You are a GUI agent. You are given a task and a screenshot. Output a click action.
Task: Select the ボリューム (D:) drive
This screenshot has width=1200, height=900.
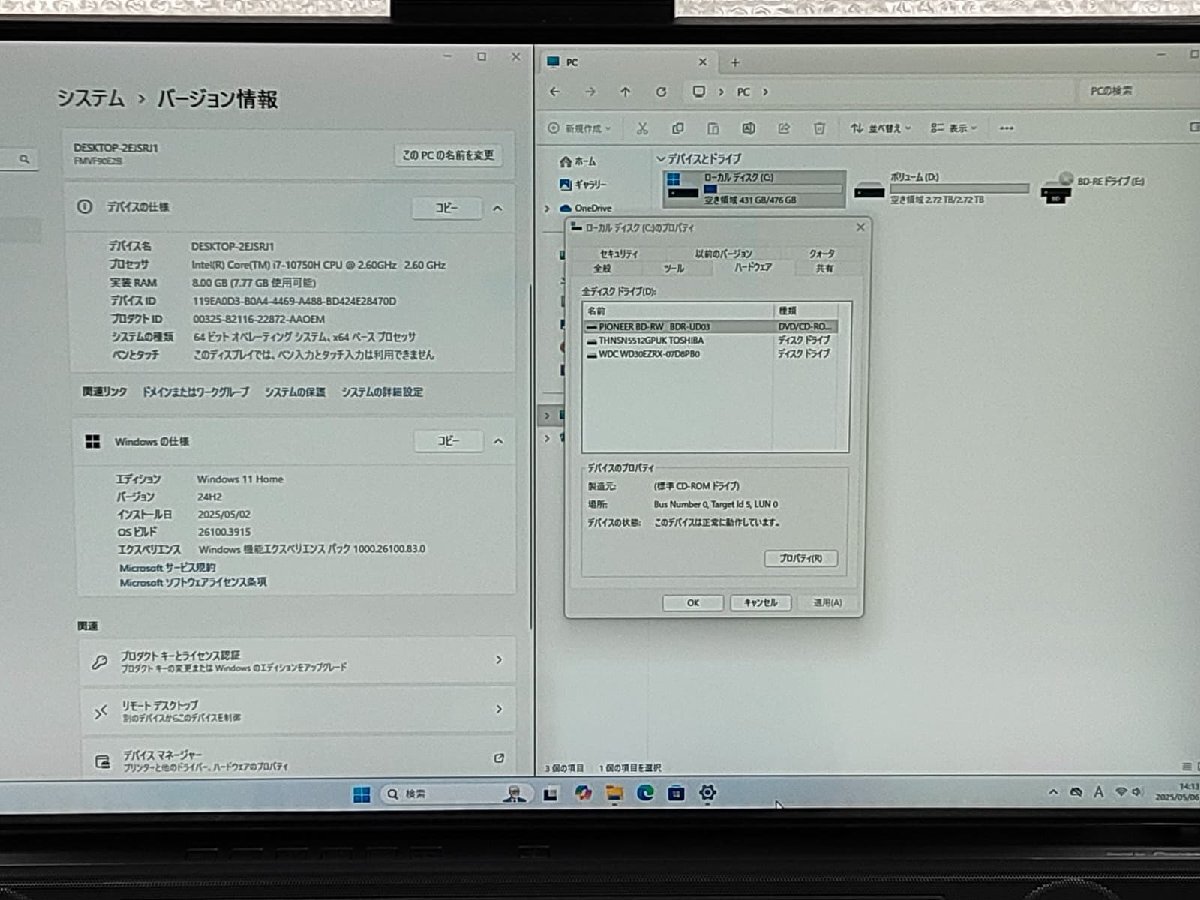(x=942, y=188)
